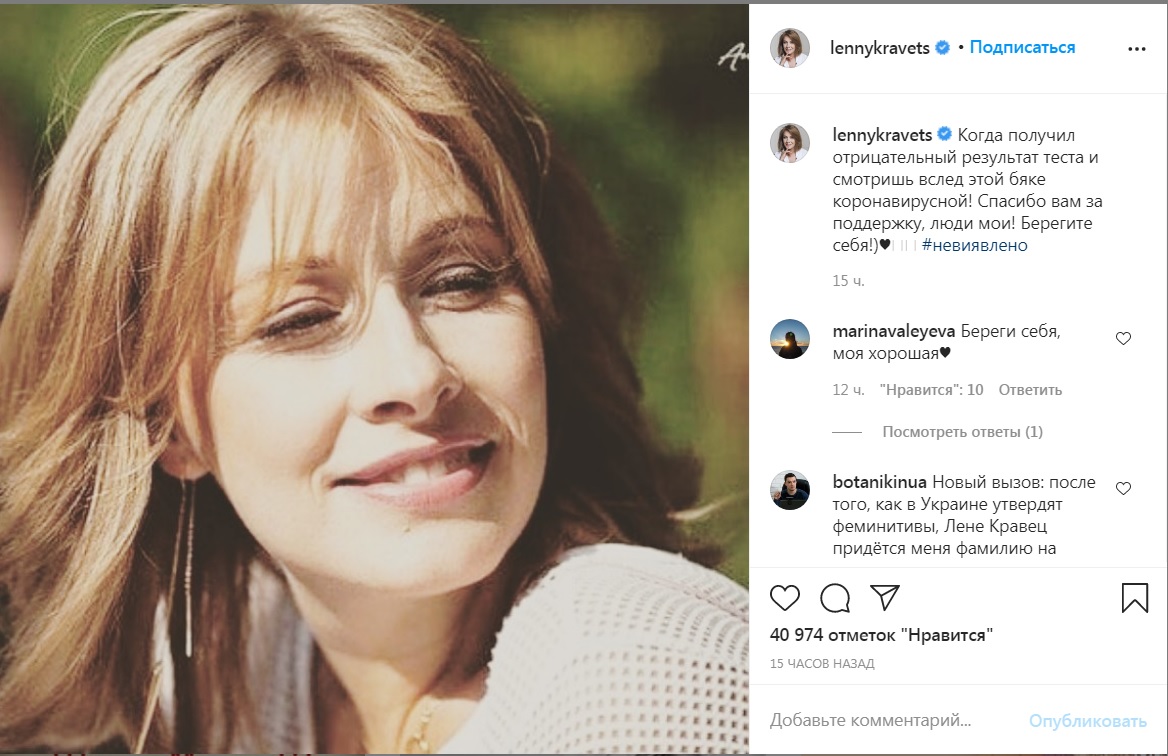Like the post with the heart icon
Screen dimensions: 1168x756
[786, 597]
